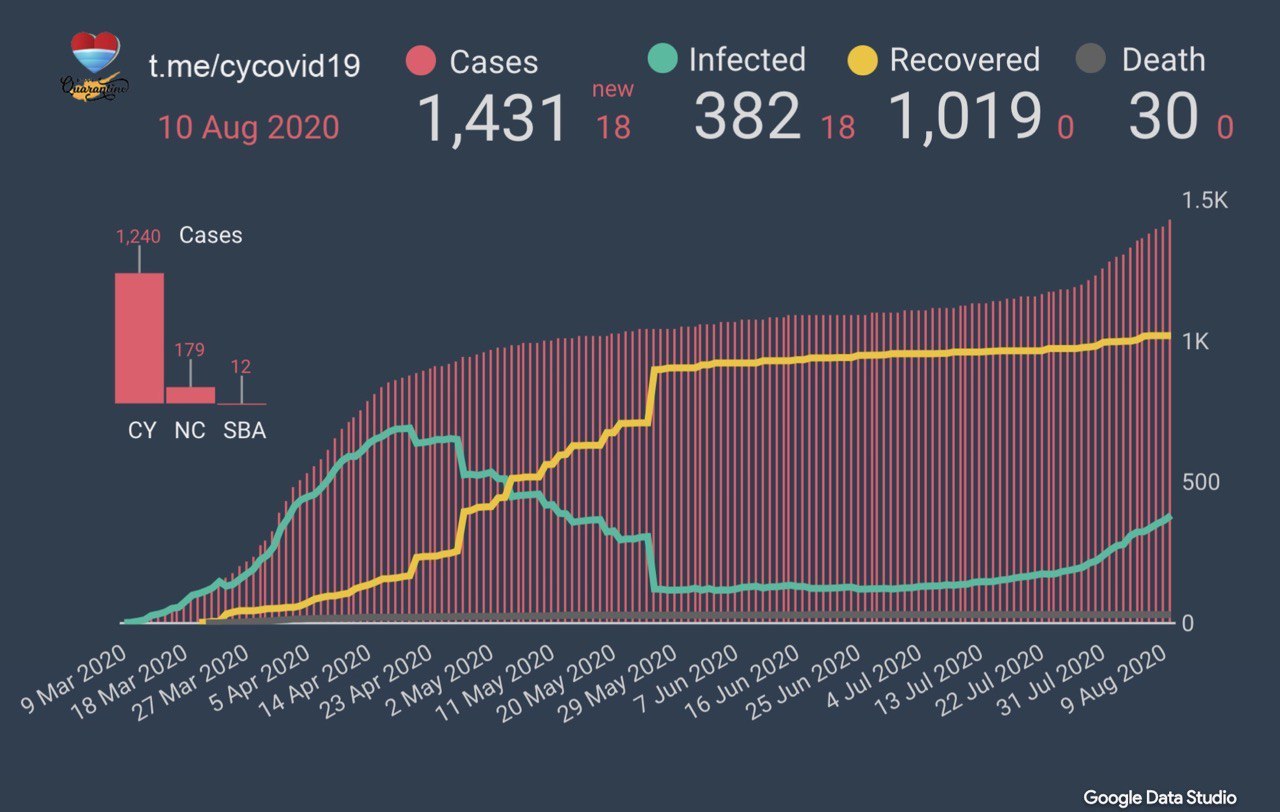Viewport: 1280px width, 812px height.
Task: Click the gray Death legend dot
Action: point(1090,60)
